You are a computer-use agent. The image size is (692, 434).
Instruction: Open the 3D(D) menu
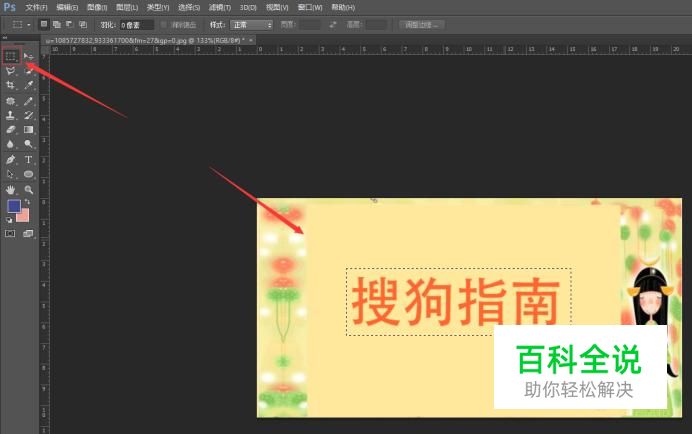point(248,8)
